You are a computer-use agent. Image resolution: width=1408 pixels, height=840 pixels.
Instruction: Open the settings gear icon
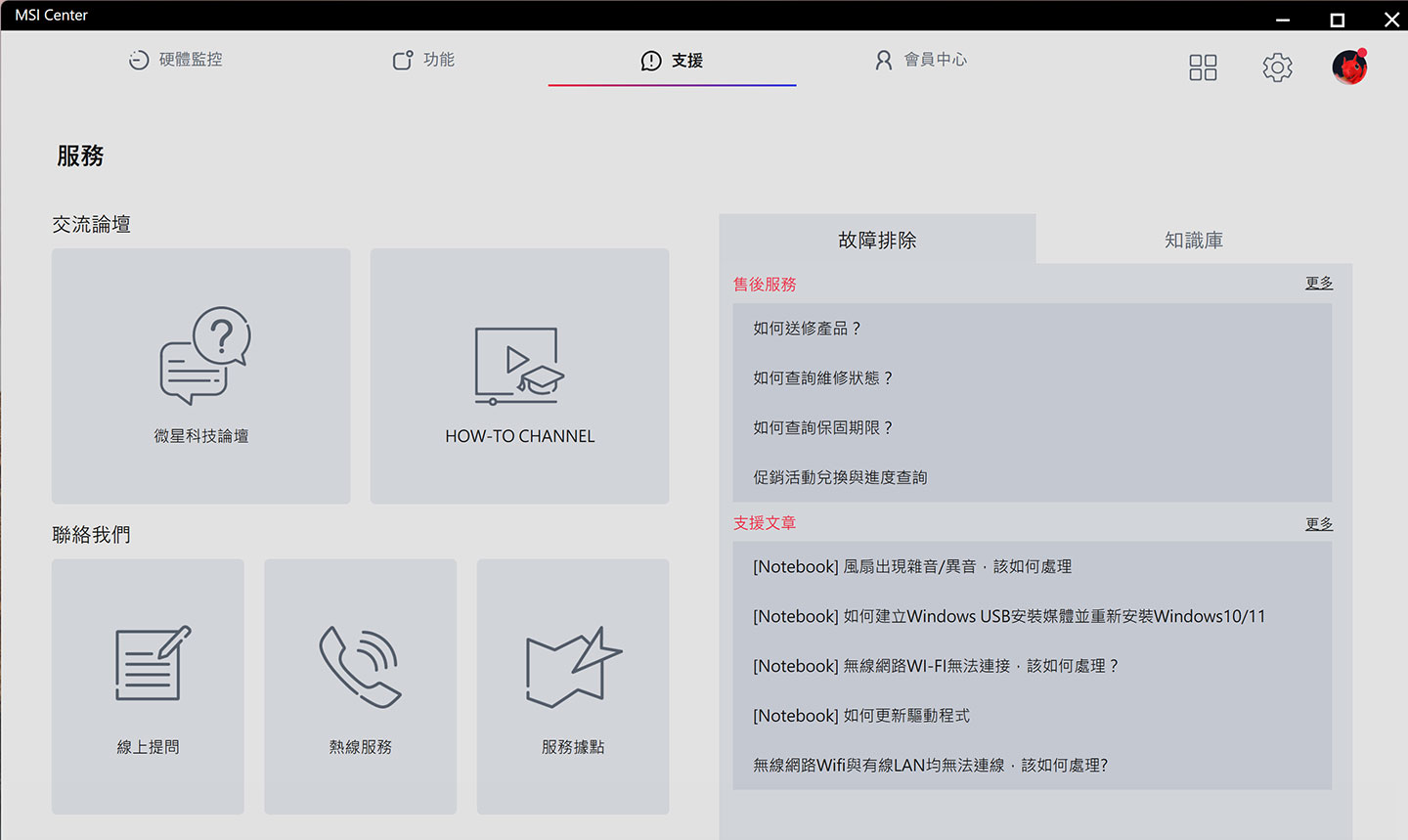[x=1277, y=67]
